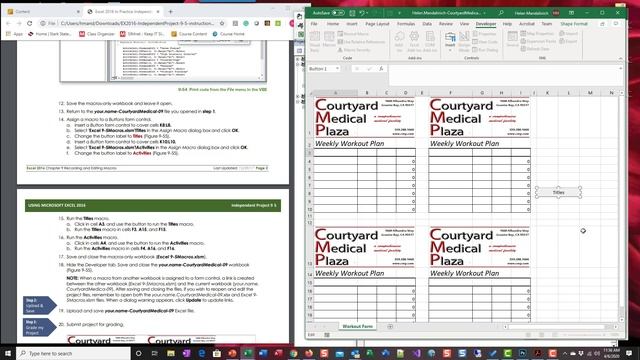This screenshot has width=640, height=360.
Task: Share the workbook via Share icon
Action: (x=602, y=24)
